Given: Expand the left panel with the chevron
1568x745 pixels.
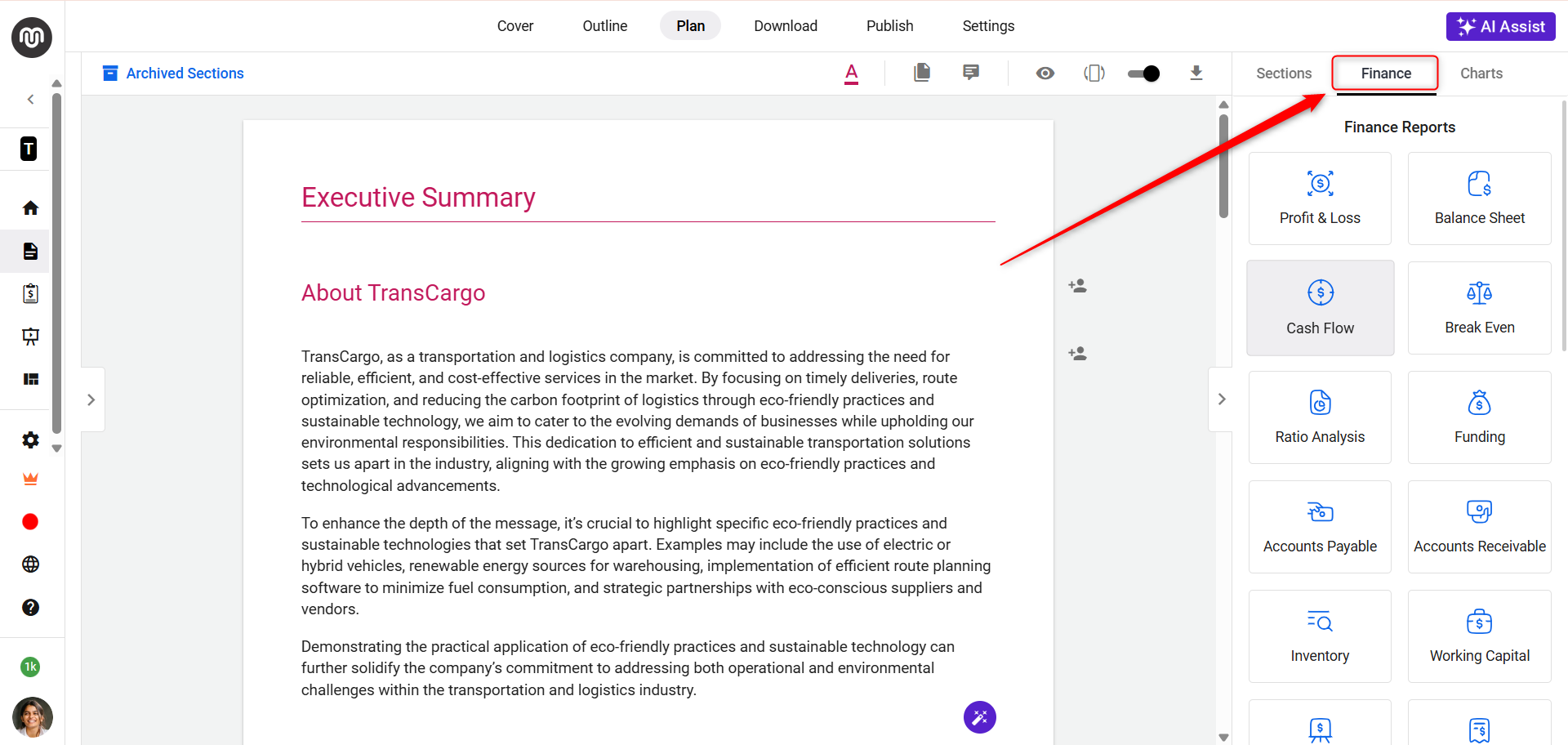Looking at the screenshot, I should [92, 399].
